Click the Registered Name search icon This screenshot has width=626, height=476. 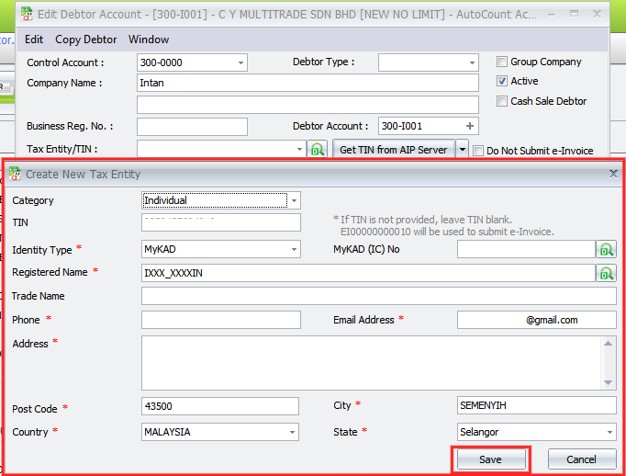606,272
